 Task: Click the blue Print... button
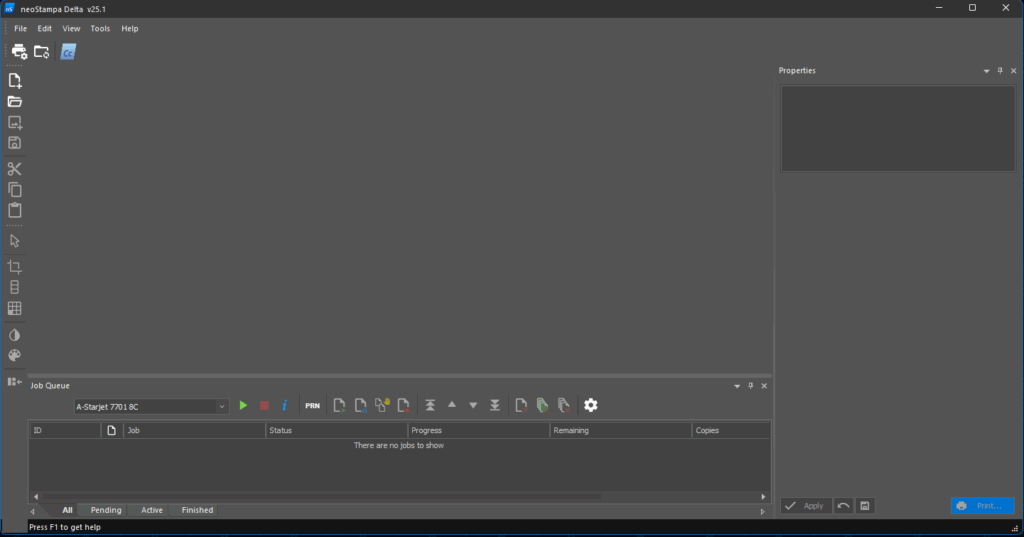tap(982, 506)
